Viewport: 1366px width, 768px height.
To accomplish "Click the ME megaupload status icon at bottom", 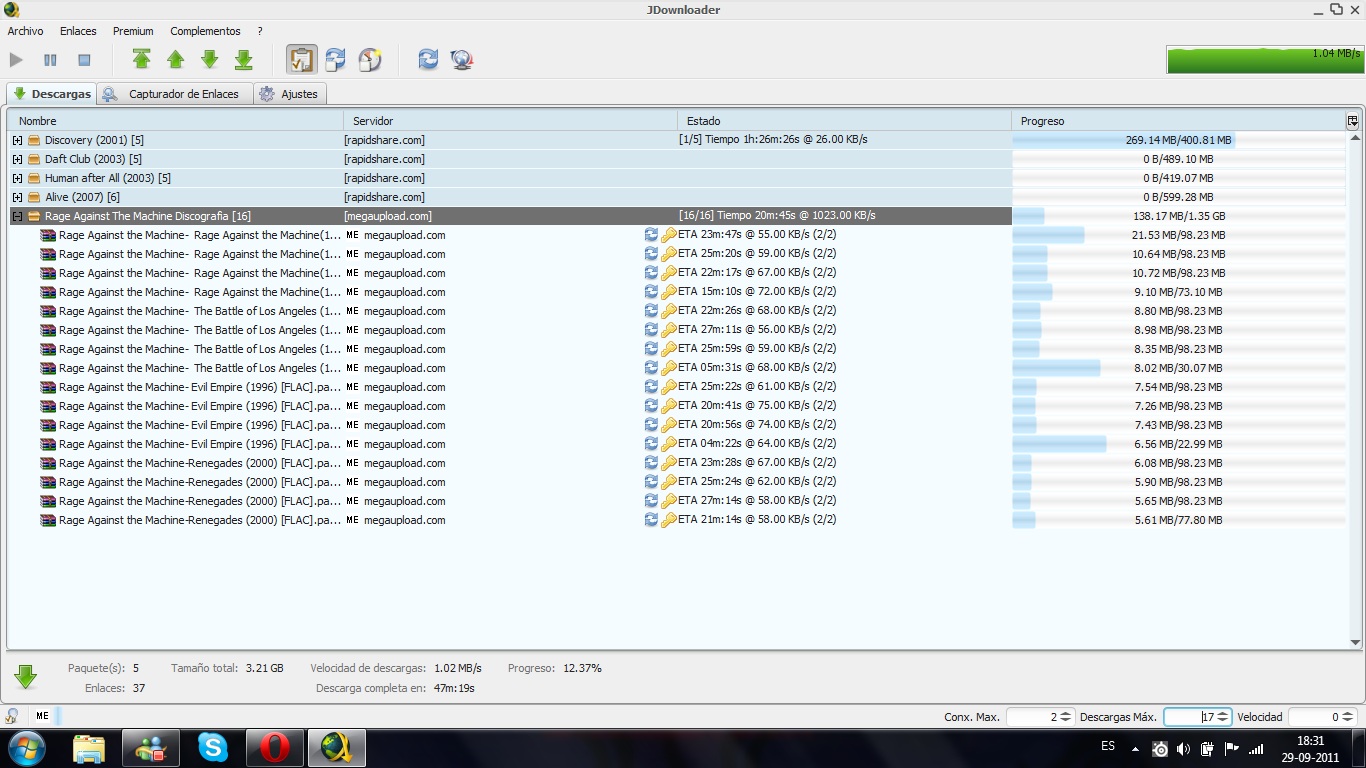I will point(42,716).
